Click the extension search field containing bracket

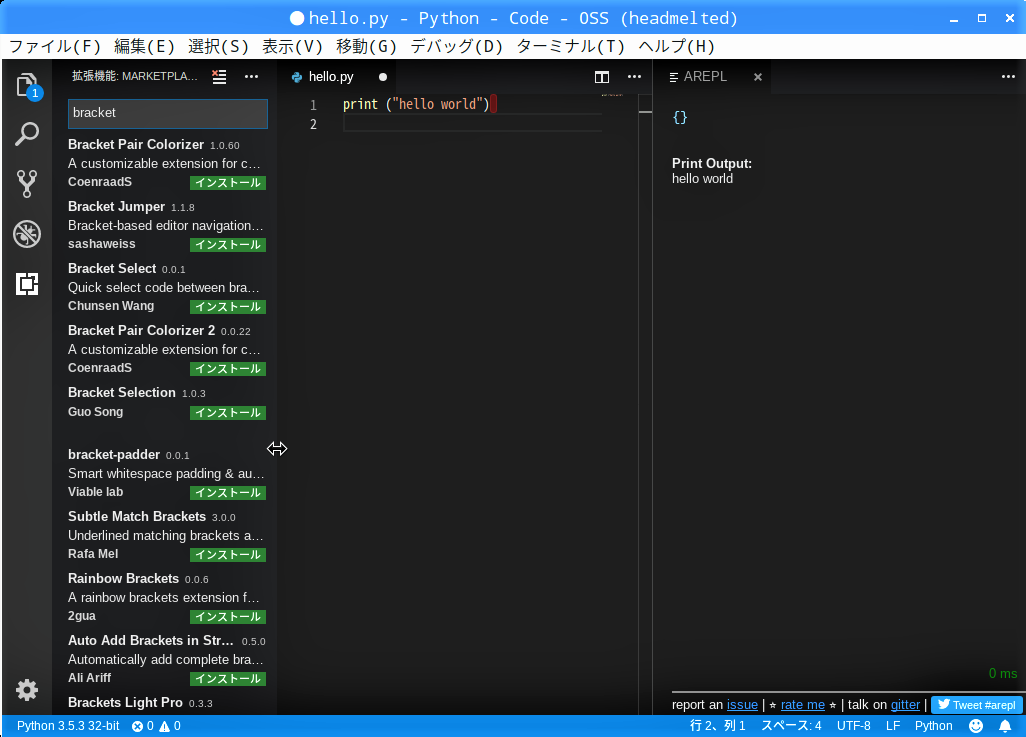(x=168, y=113)
